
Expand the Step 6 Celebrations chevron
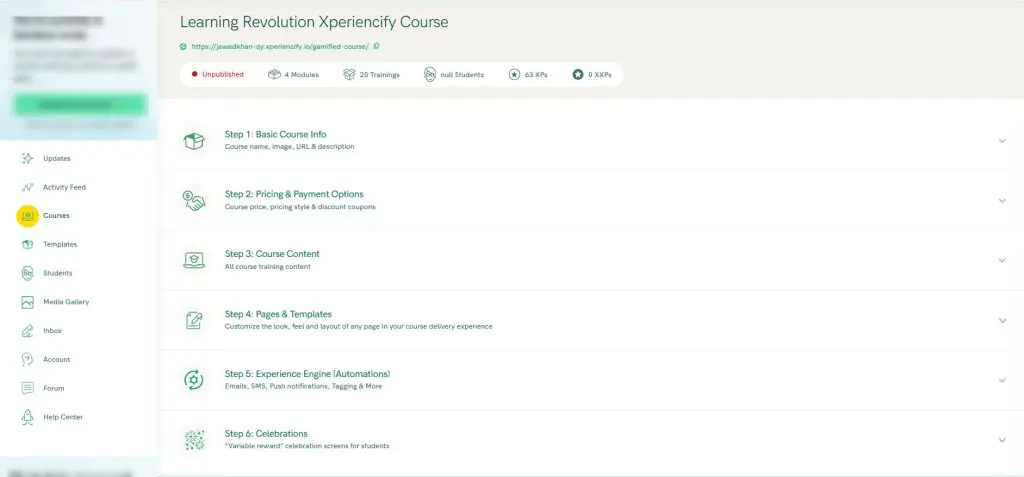point(1002,440)
